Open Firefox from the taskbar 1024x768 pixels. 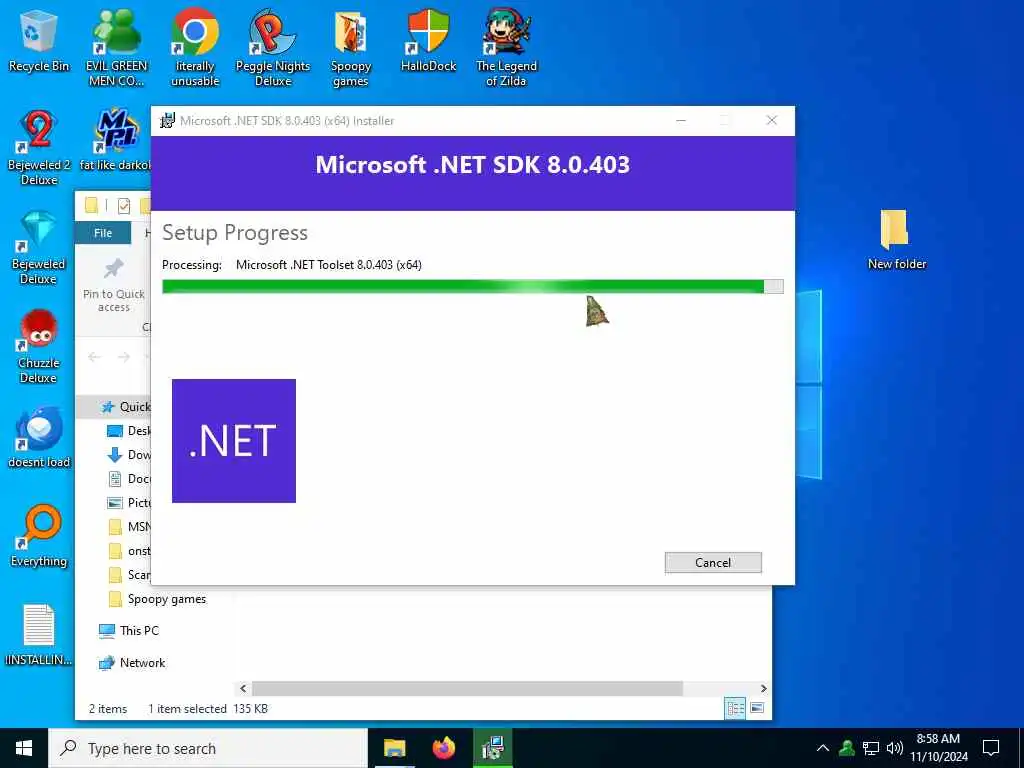click(443, 748)
